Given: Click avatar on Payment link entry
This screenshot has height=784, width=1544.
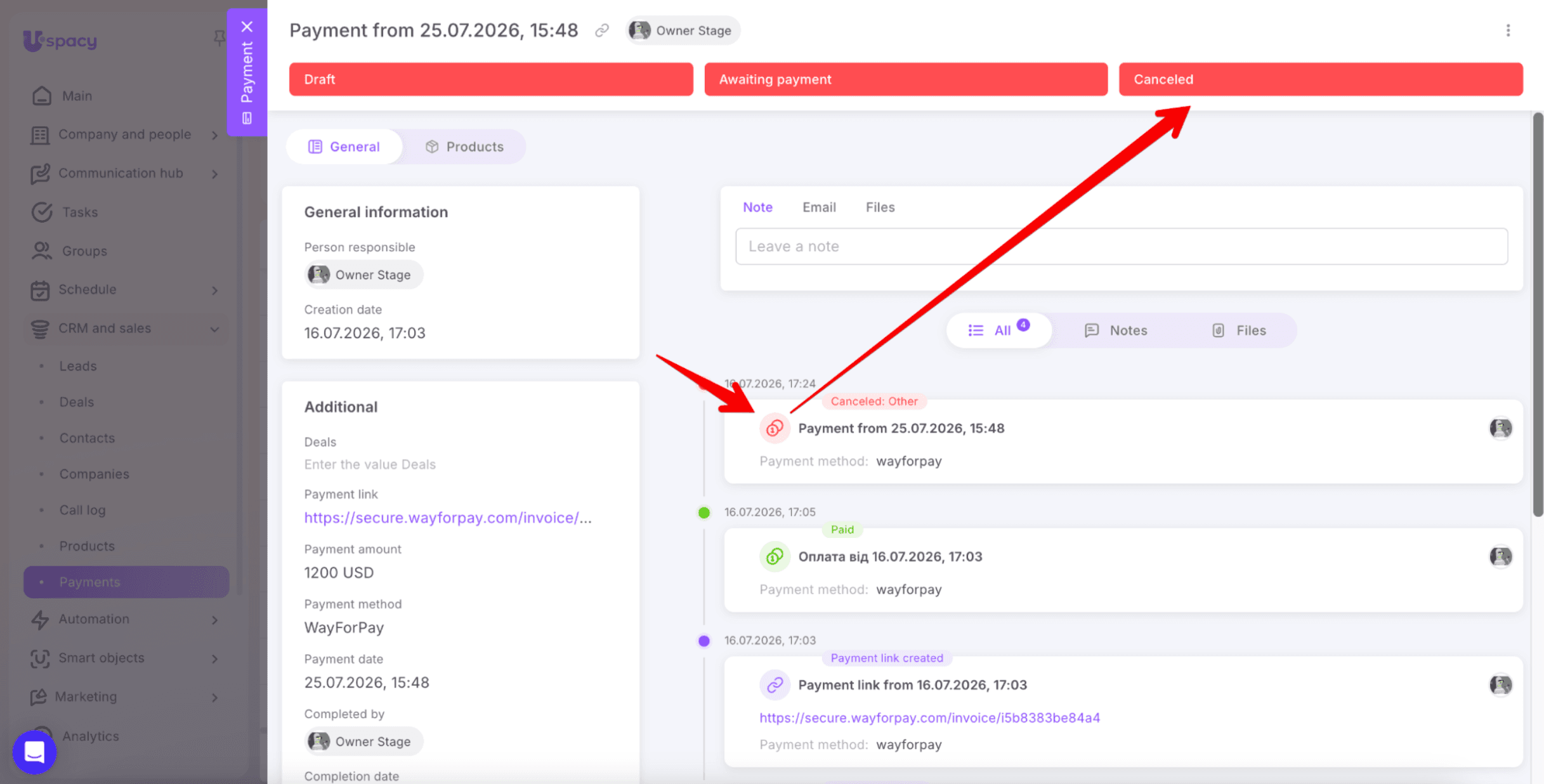Looking at the screenshot, I should (1501, 685).
